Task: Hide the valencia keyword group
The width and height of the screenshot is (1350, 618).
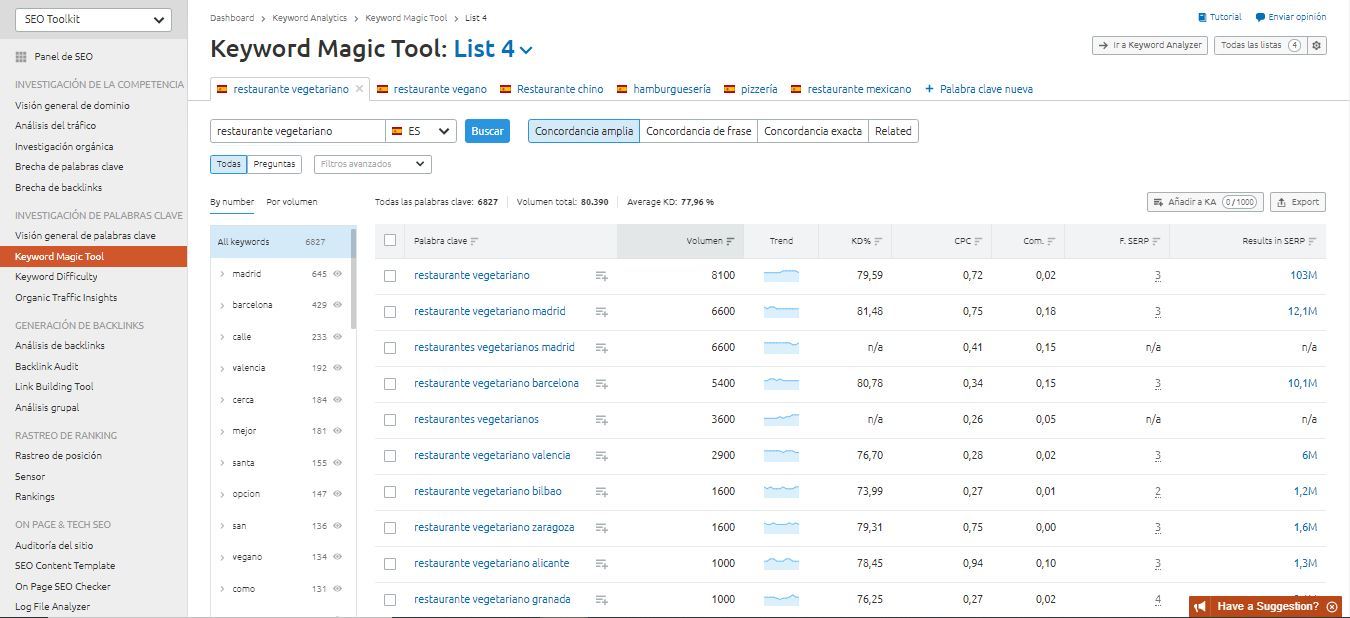Action: [x=338, y=368]
